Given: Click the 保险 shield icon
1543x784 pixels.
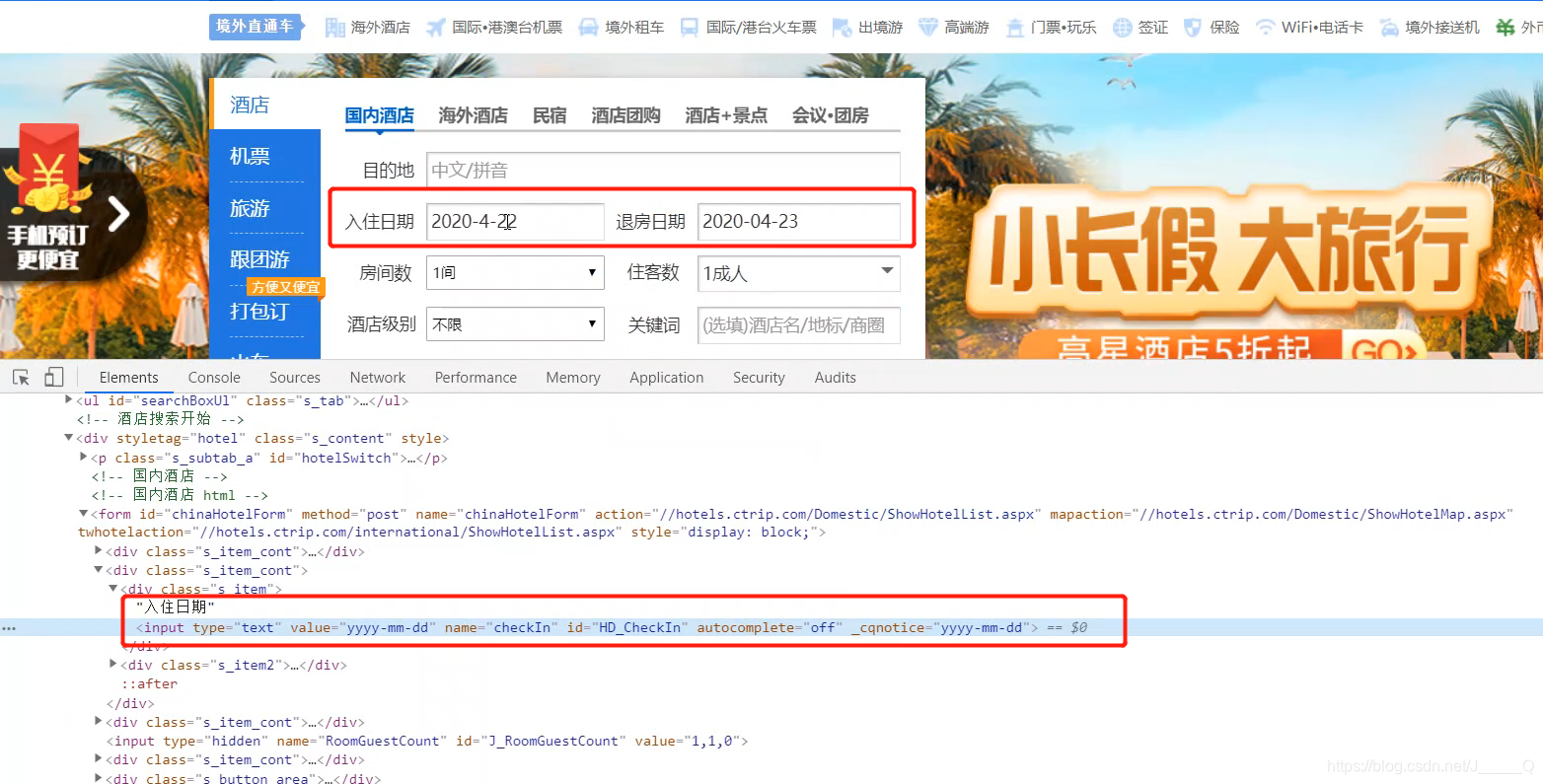Looking at the screenshot, I should pos(1193,27).
